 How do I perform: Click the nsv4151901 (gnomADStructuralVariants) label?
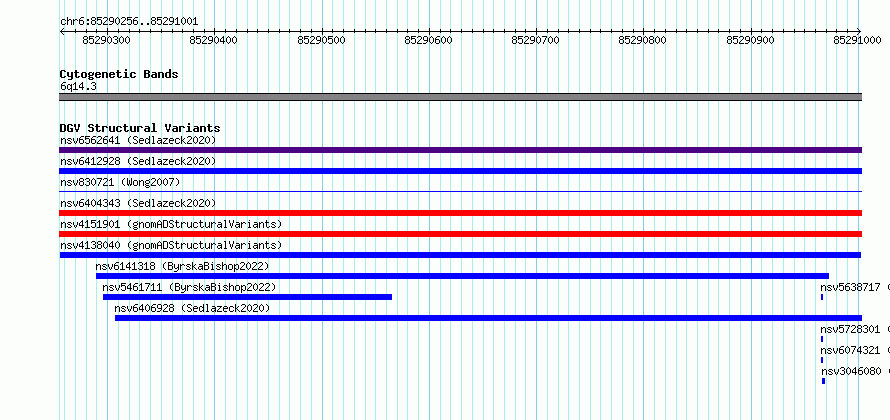171,224
